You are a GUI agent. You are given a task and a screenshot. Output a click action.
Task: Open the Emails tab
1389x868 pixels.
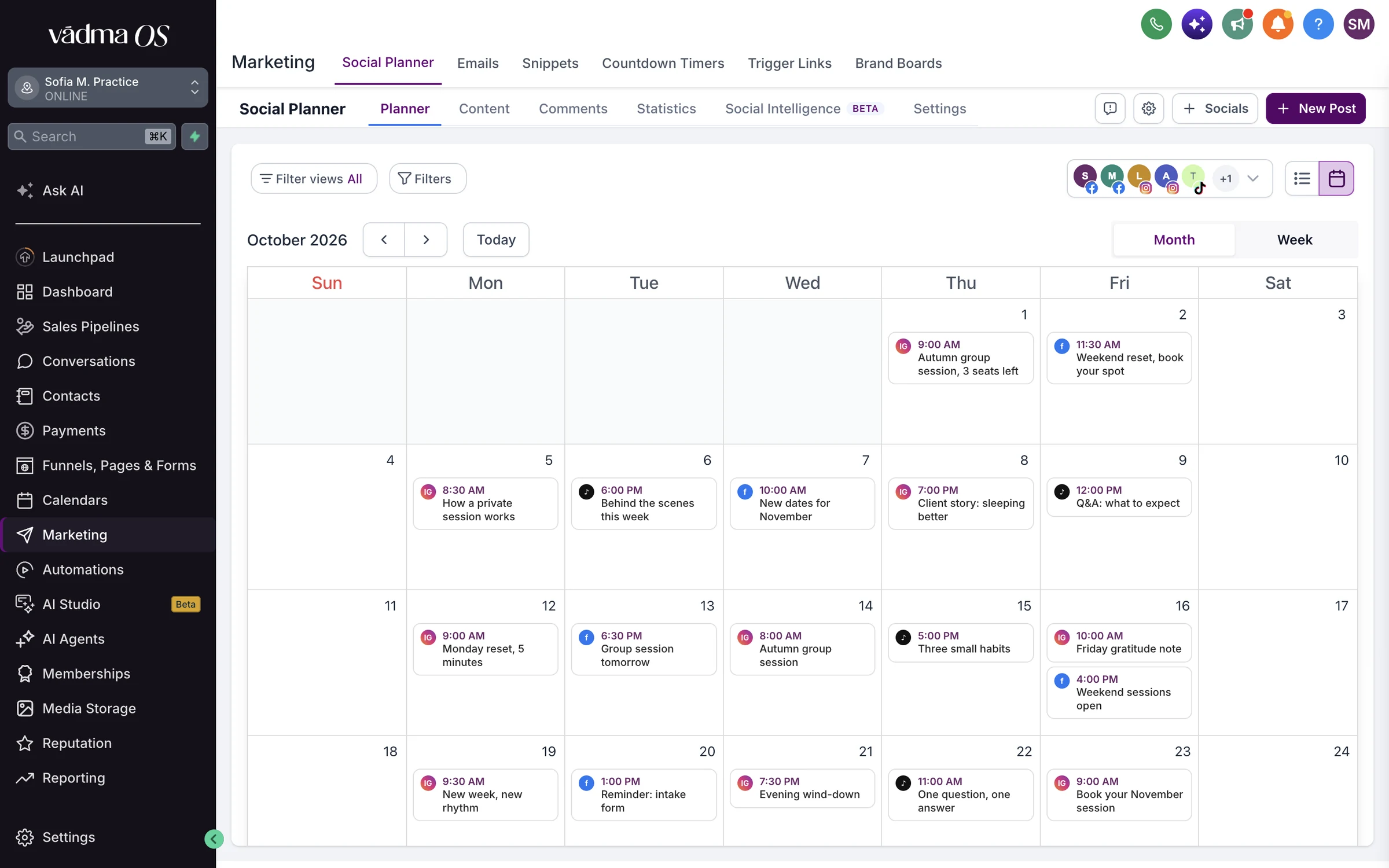point(477,63)
